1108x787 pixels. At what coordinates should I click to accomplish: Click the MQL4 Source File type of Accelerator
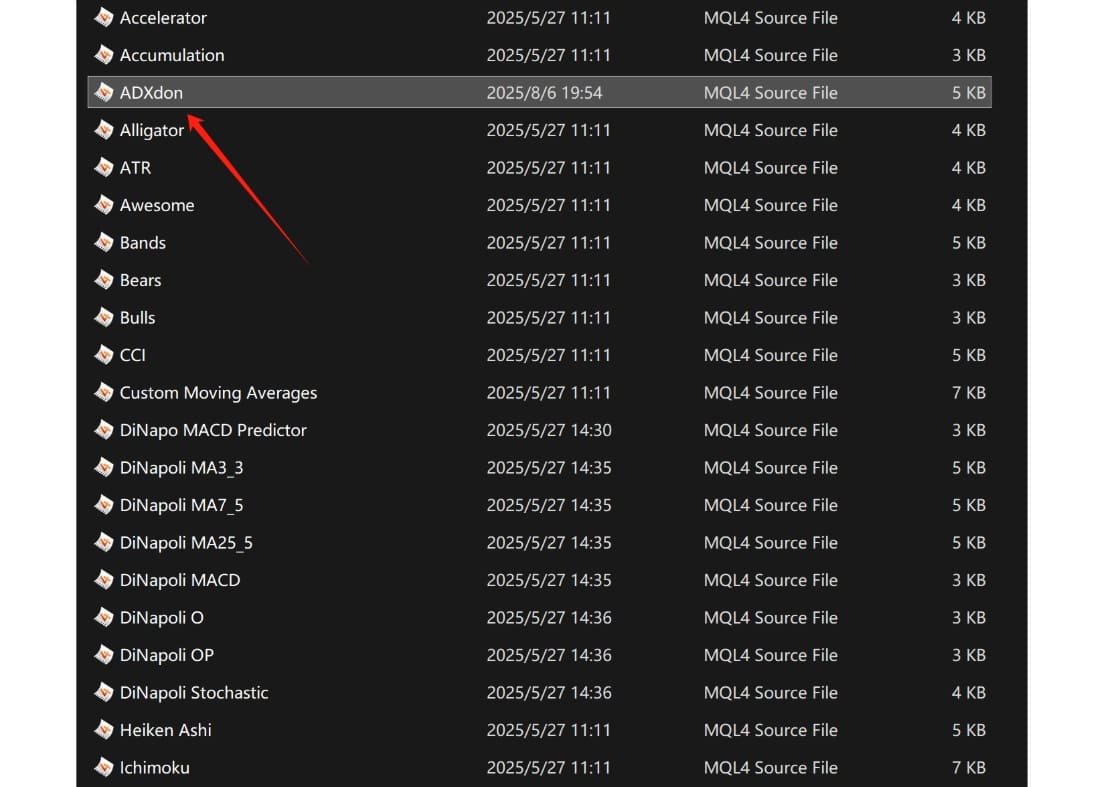pyautogui.click(x=771, y=18)
